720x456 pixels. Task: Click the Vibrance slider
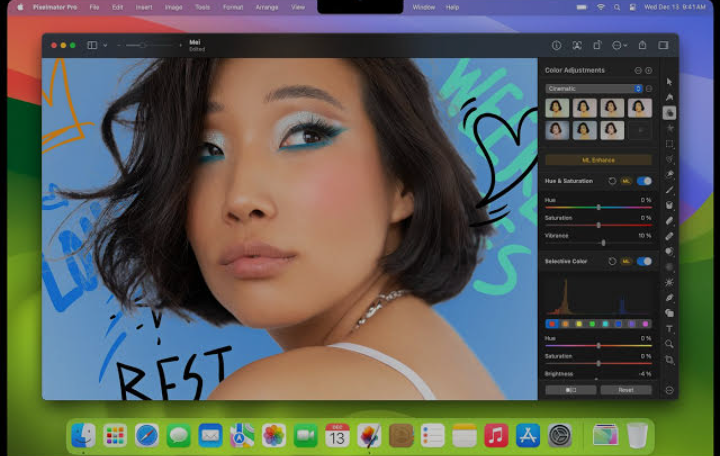(x=598, y=243)
